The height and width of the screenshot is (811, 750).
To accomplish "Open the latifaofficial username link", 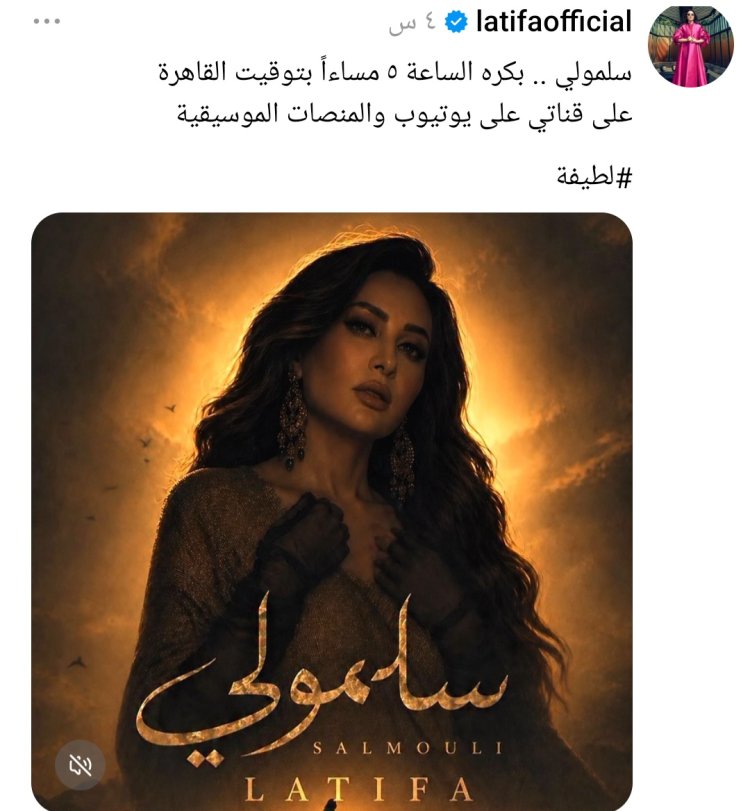I will tap(553, 22).
